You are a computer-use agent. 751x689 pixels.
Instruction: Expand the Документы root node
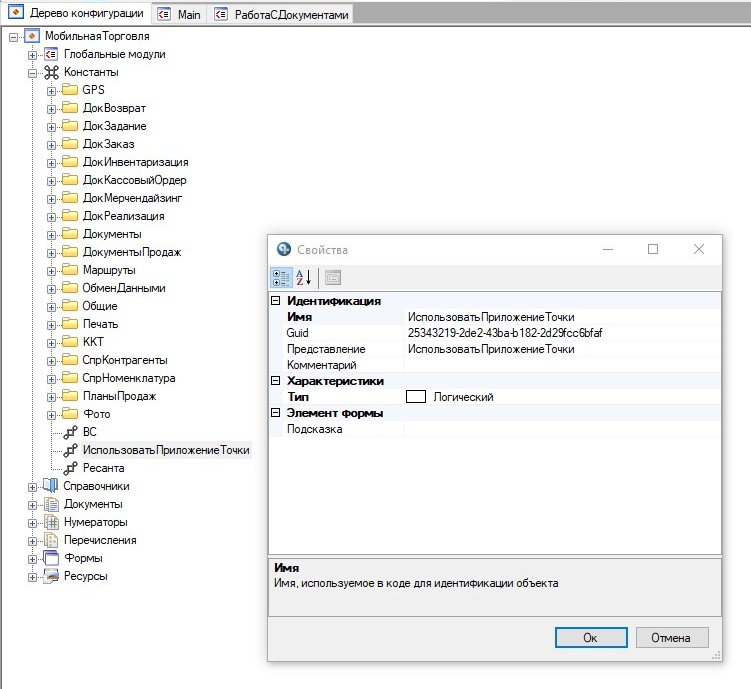(x=33, y=504)
